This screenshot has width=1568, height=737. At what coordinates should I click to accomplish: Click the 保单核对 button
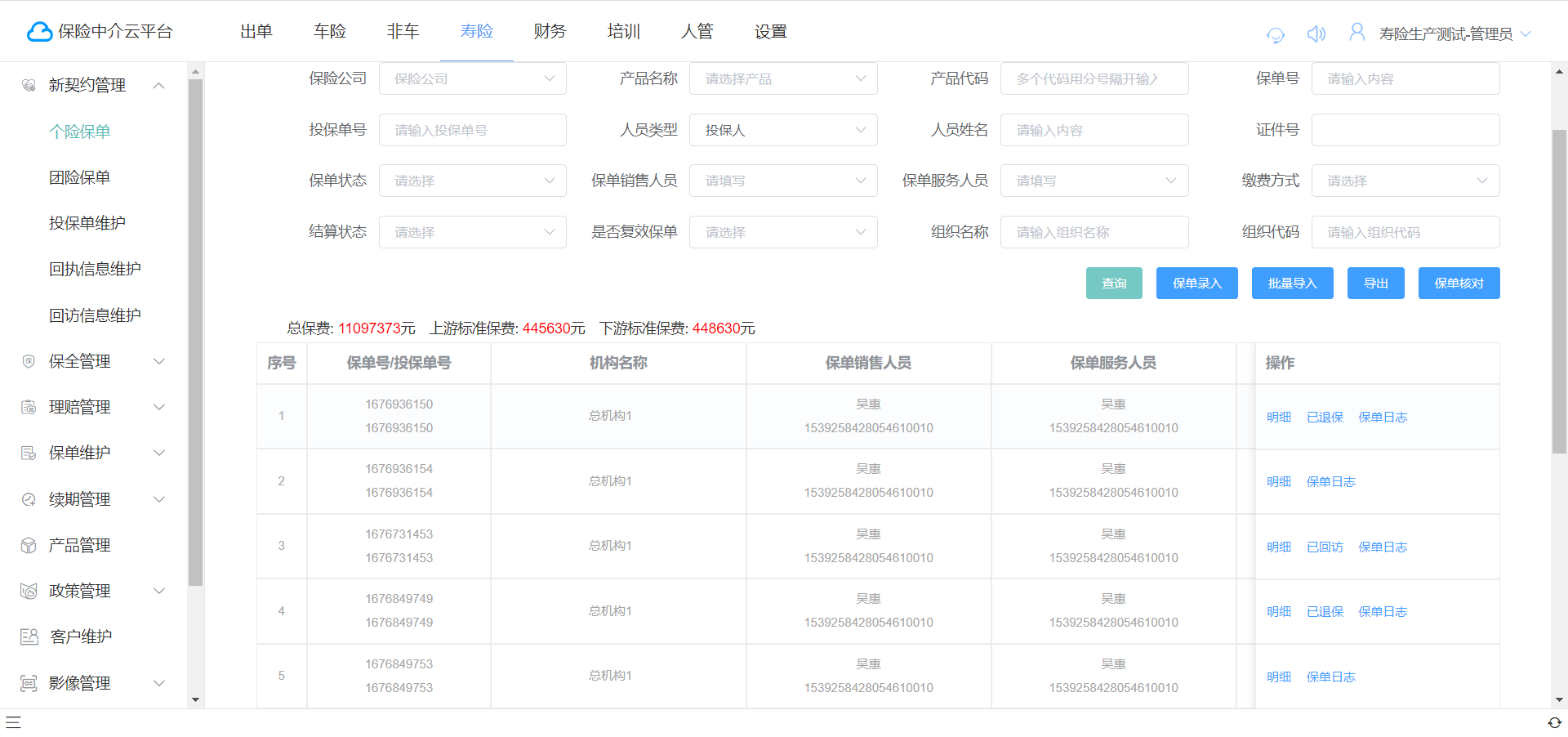(x=1459, y=284)
